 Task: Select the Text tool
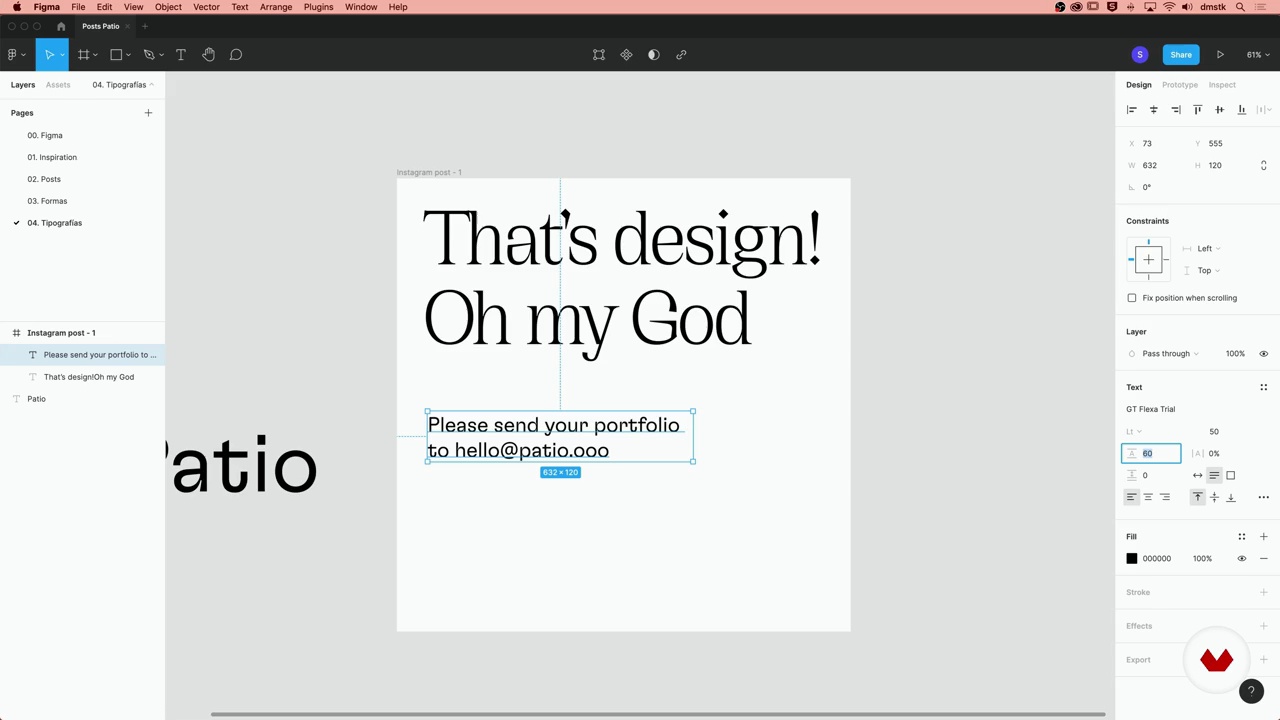181,55
